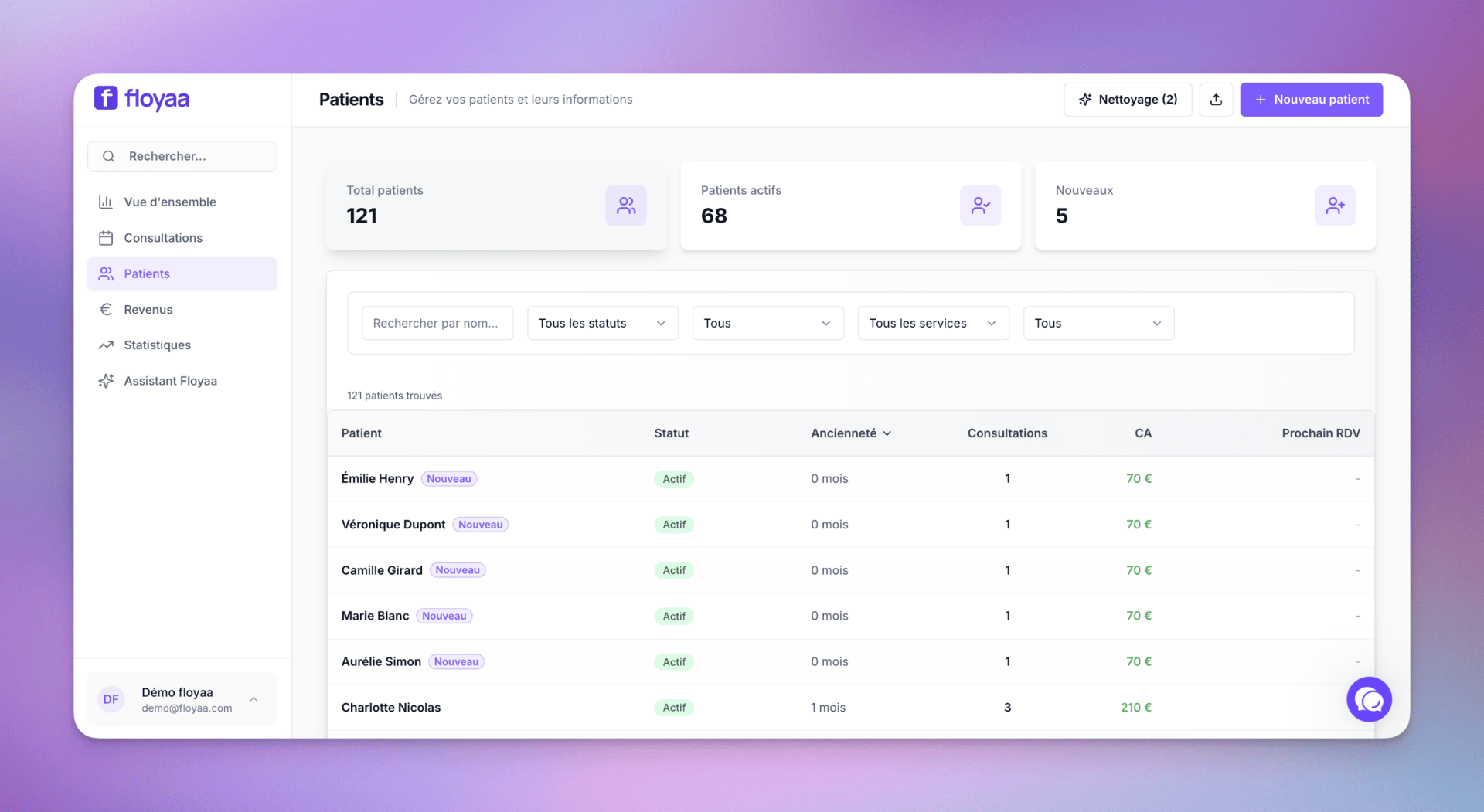Viewport: 1484px width, 812px height.
Task: Open the Consultations section
Action: pyautogui.click(x=163, y=238)
